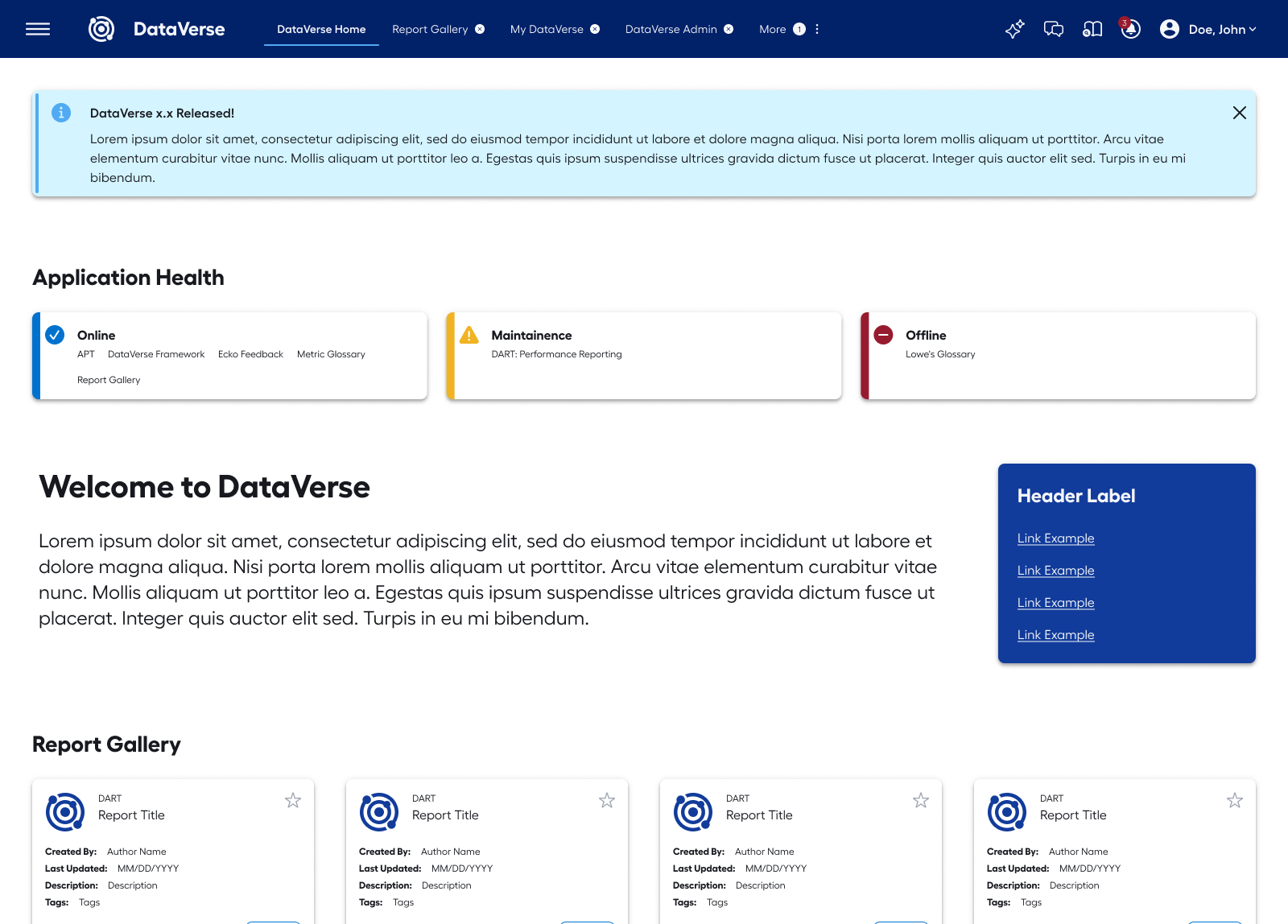1288x924 pixels.
Task: Open the hamburger navigation menu
Action: 37,29
